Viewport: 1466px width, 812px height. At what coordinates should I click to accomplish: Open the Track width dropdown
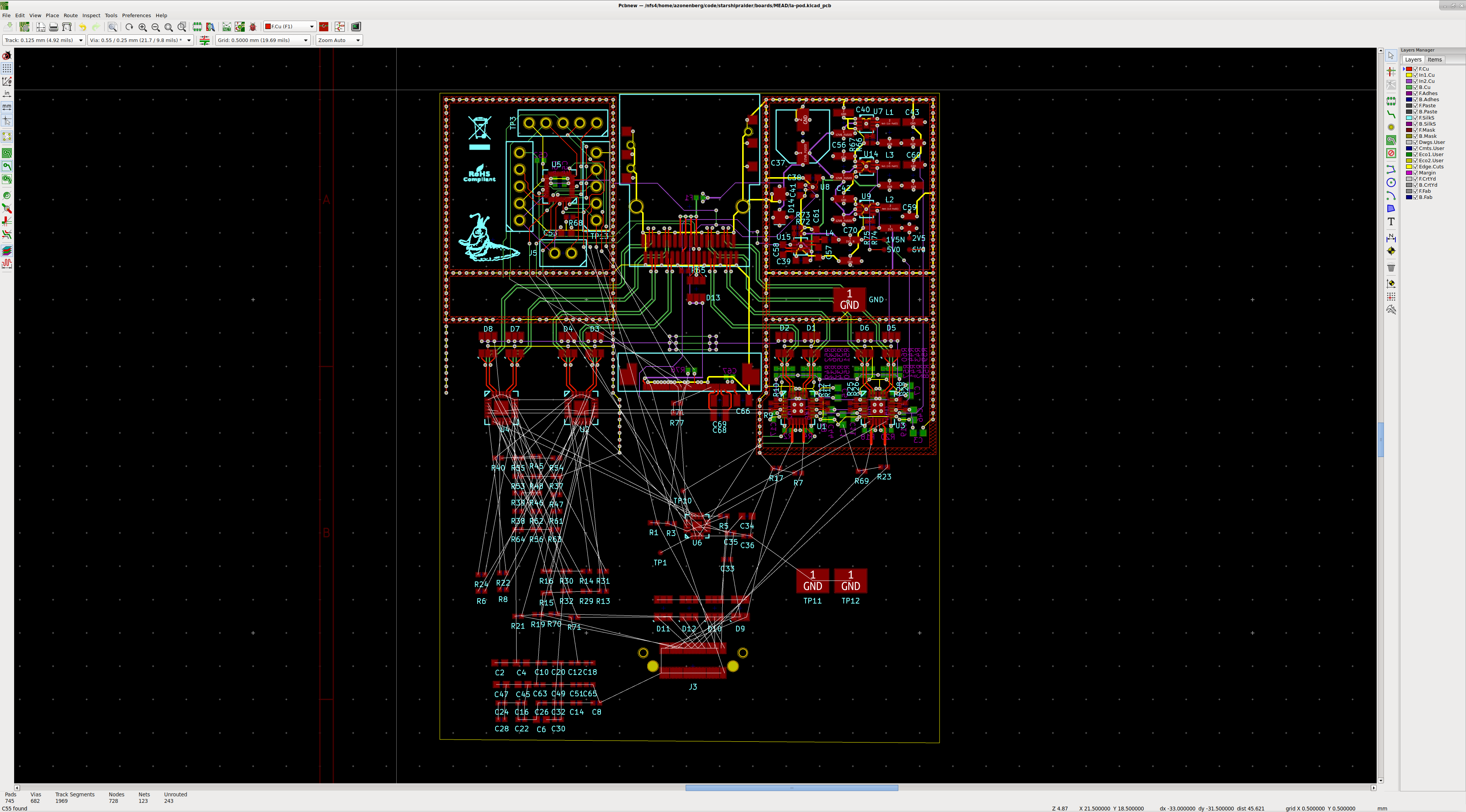click(44, 40)
